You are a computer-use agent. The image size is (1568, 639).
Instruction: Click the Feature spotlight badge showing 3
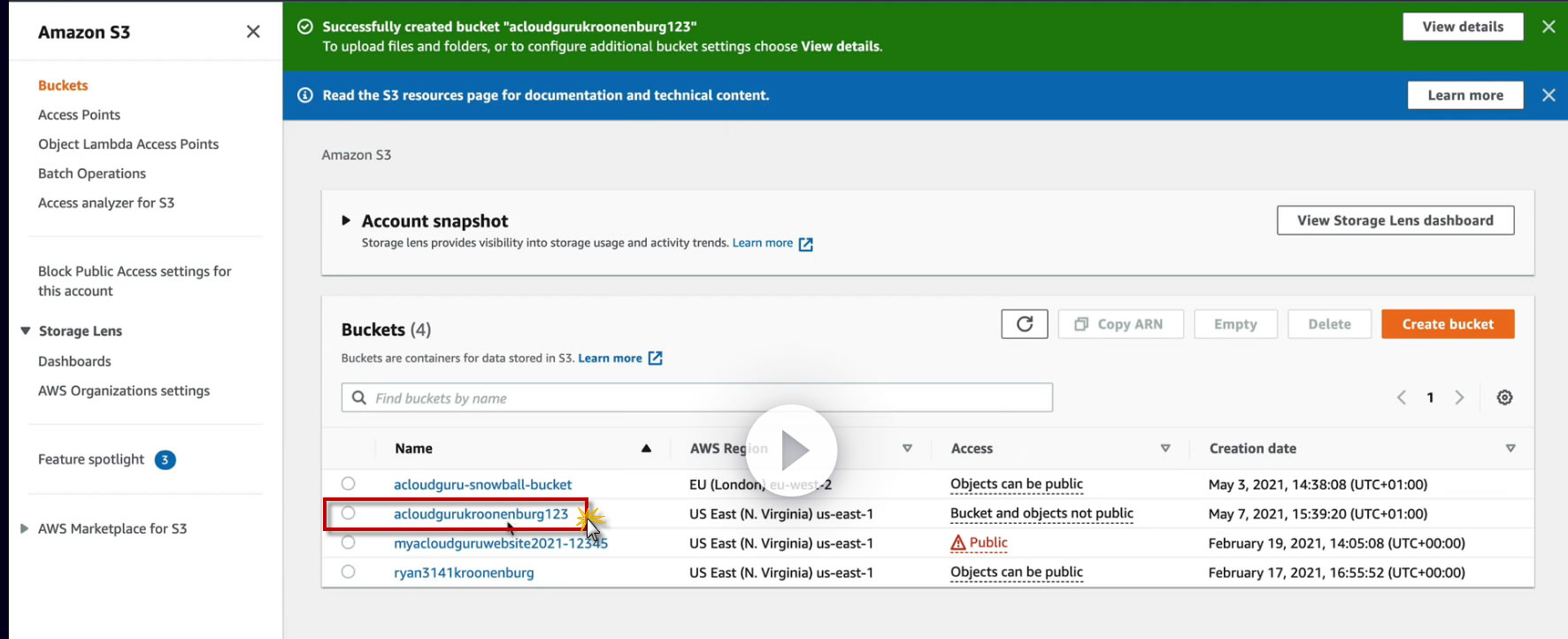pos(165,459)
